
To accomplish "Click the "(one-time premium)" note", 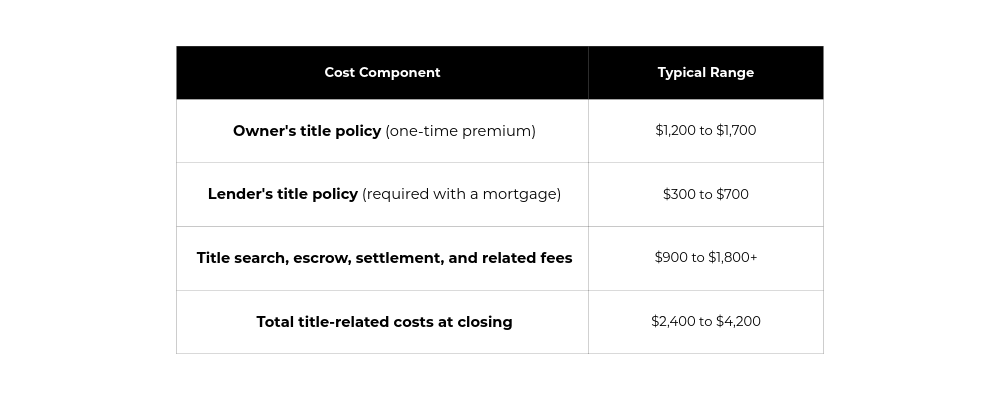I will tap(460, 131).
